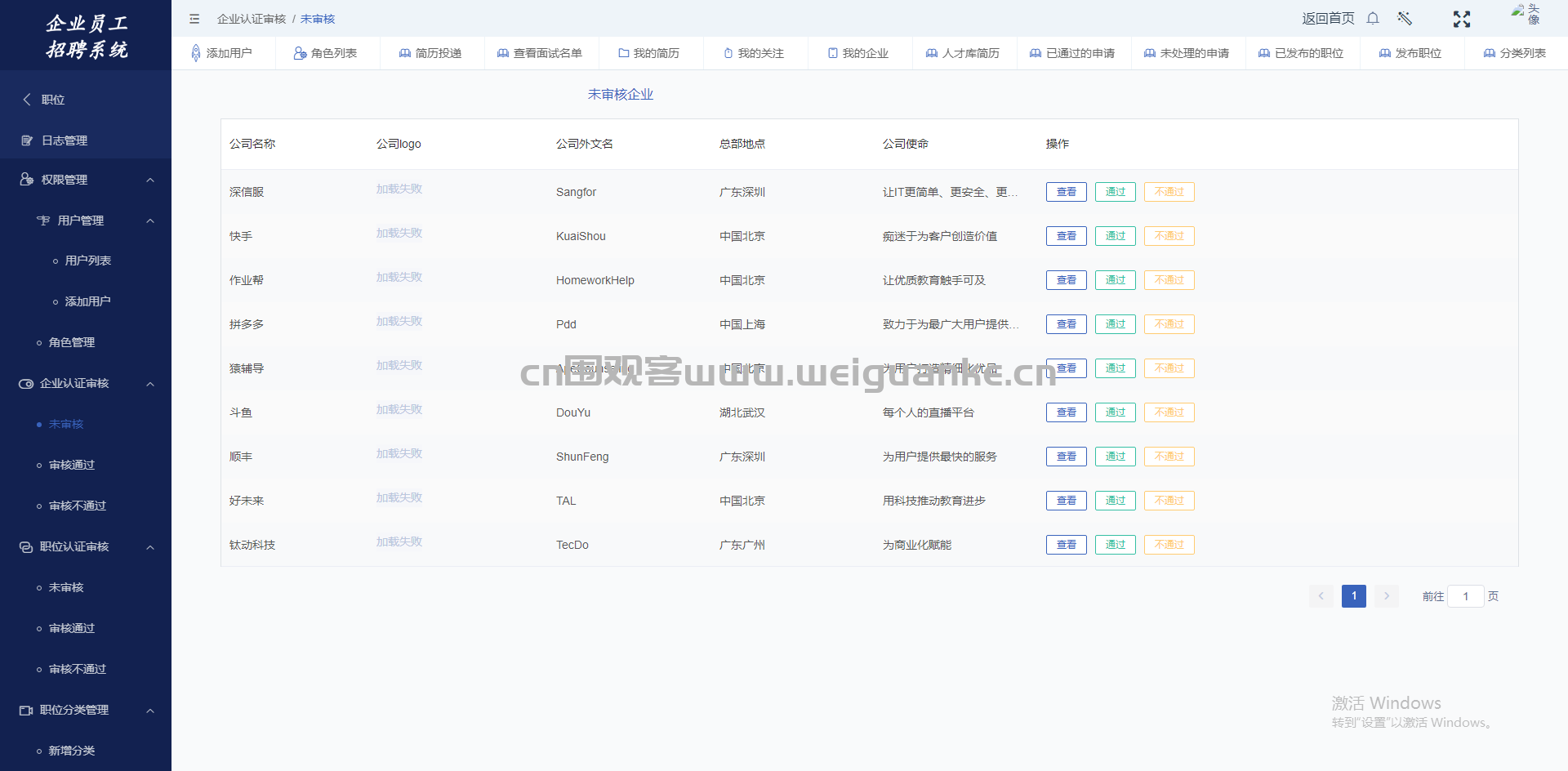Click the TecDo cell text
This screenshot has height=771, width=1568.
pos(572,545)
